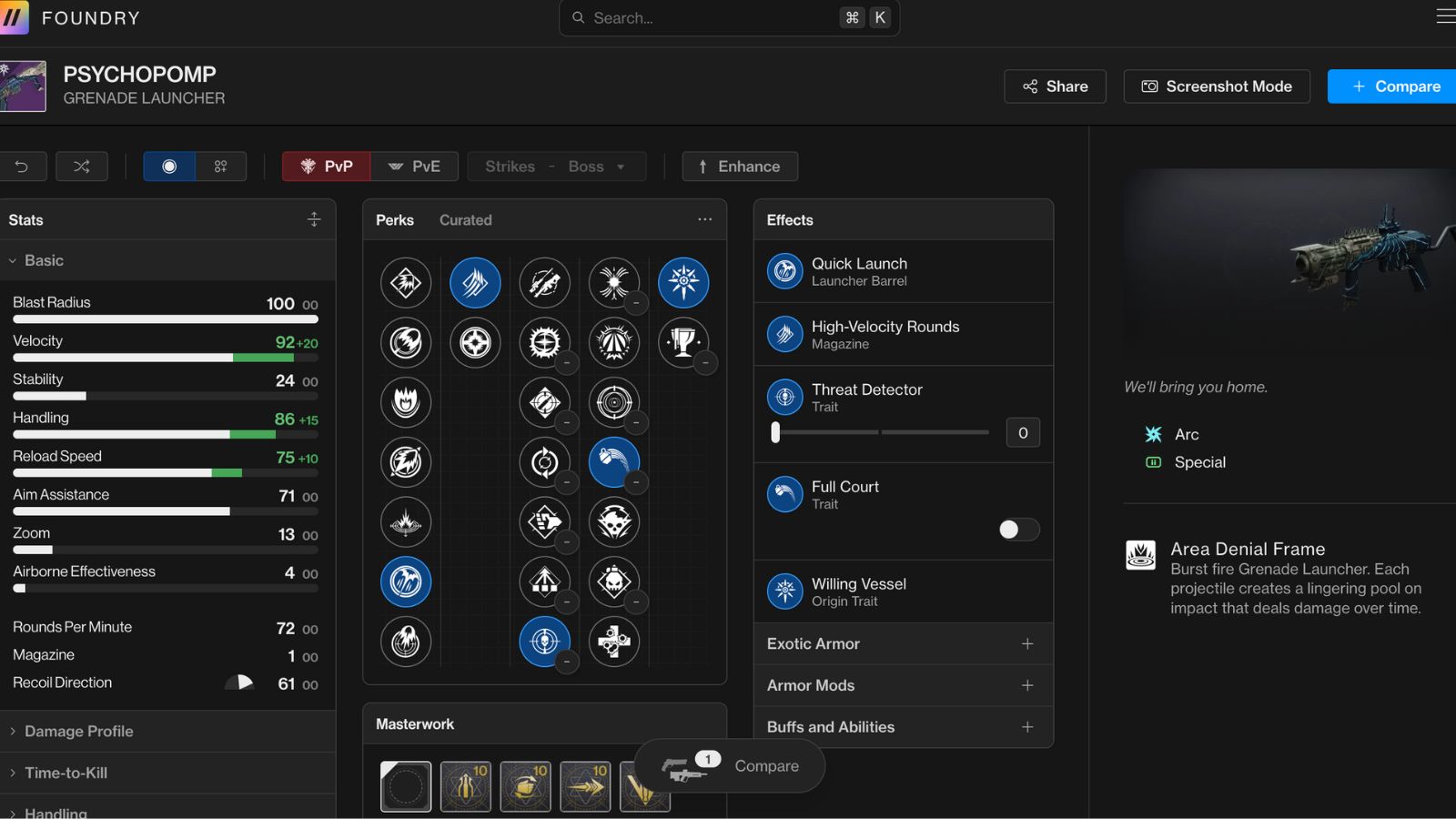1456x819 pixels.
Task: Pick the velocity arrow masterwork tier 10
Action: 585,786
